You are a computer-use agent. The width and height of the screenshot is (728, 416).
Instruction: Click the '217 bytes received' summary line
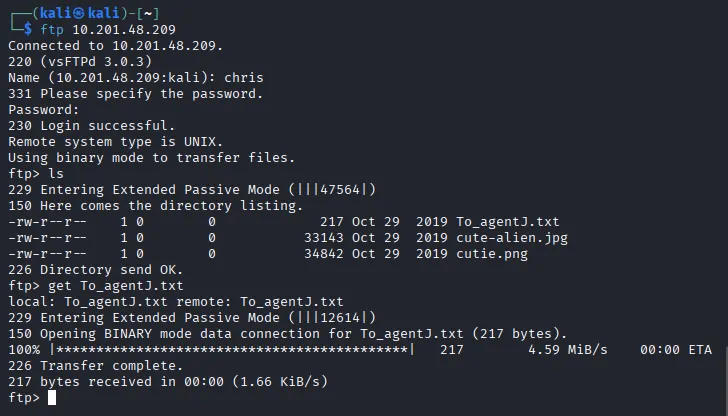[168, 382]
